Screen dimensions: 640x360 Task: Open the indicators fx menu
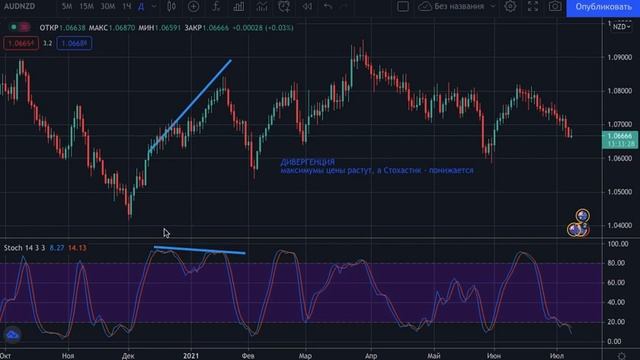click(216, 6)
